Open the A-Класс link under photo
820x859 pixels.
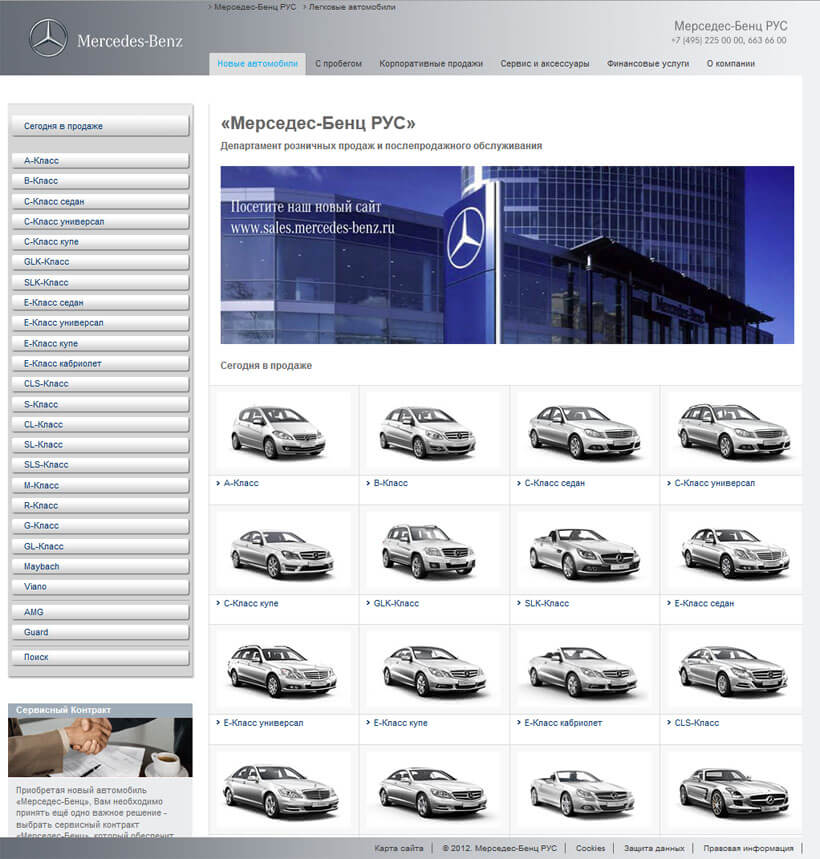(241, 483)
